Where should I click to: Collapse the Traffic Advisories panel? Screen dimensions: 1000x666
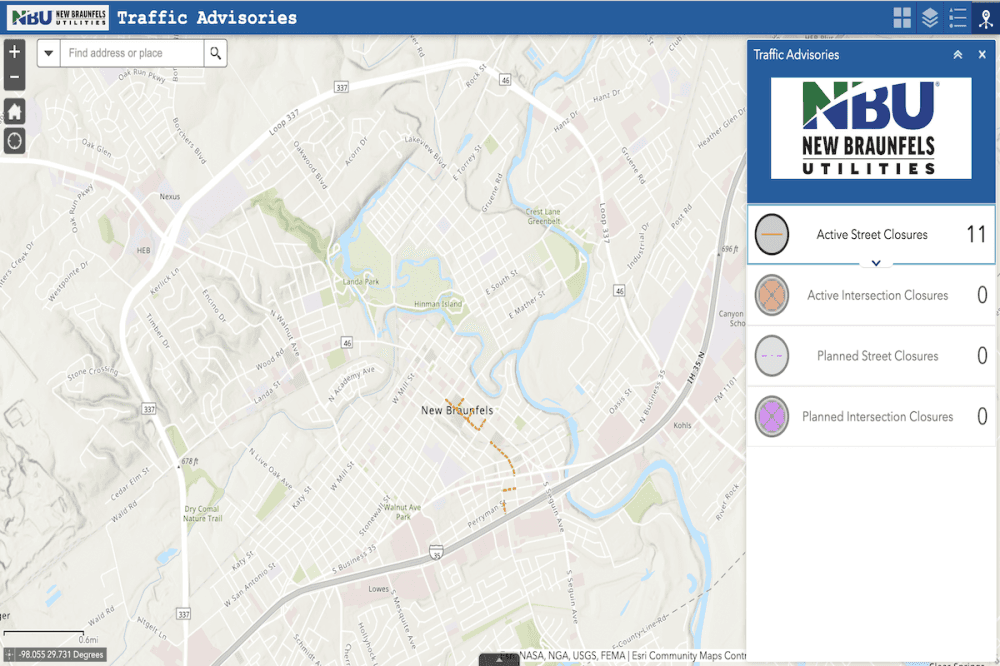957,55
